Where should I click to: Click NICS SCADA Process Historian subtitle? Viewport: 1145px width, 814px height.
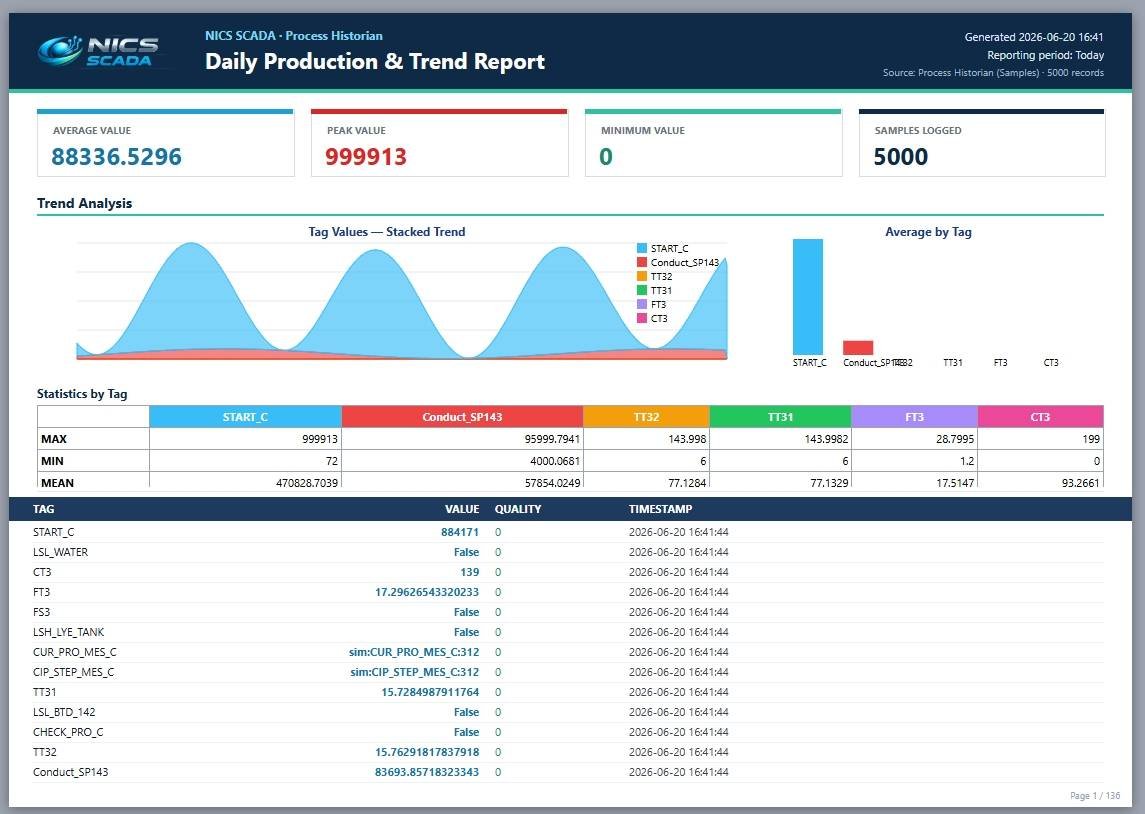click(294, 36)
